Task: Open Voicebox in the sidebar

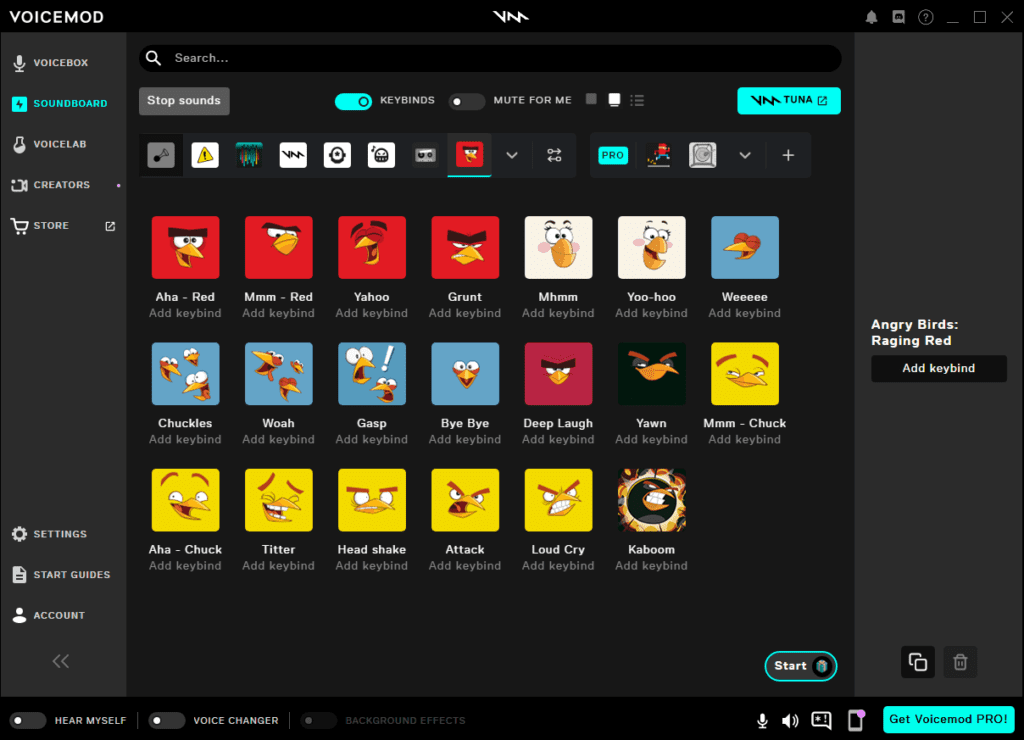Action: coord(63,63)
